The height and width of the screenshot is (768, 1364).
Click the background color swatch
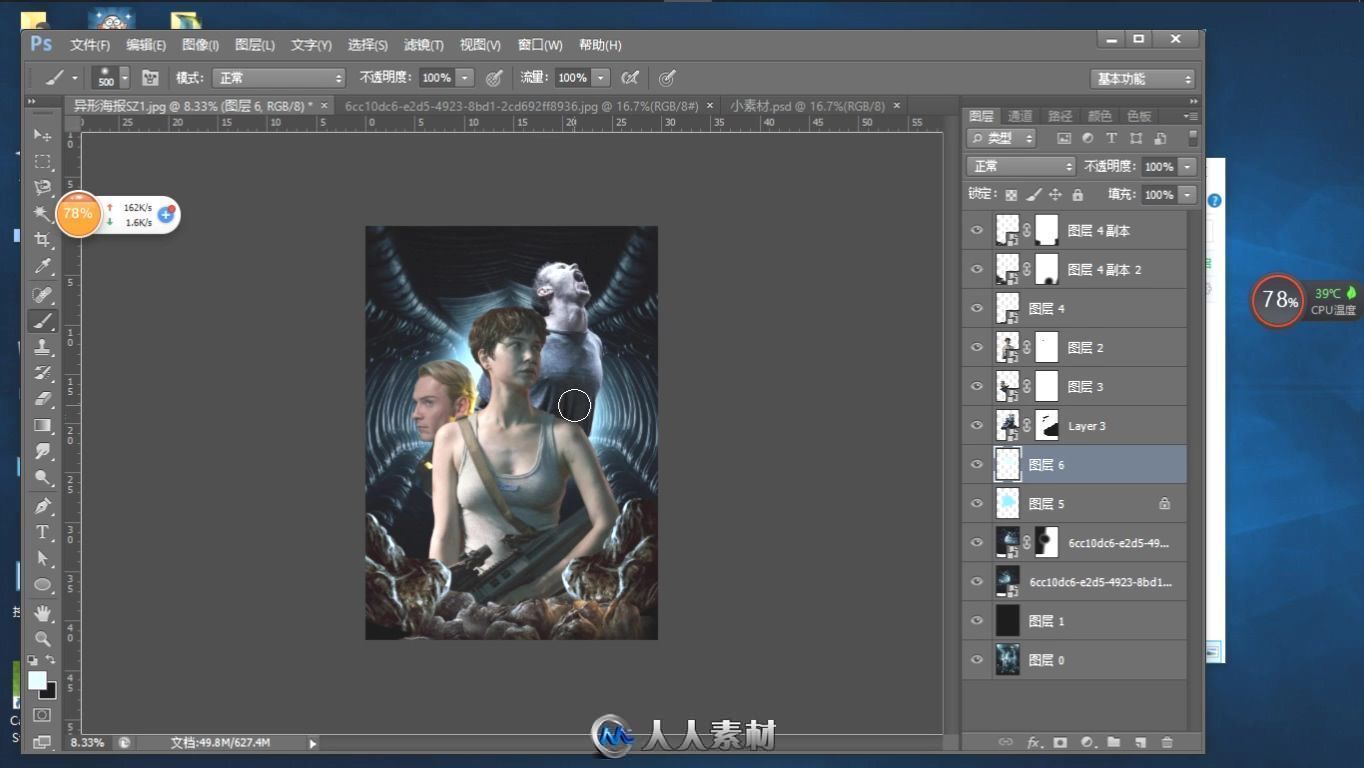(50, 691)
